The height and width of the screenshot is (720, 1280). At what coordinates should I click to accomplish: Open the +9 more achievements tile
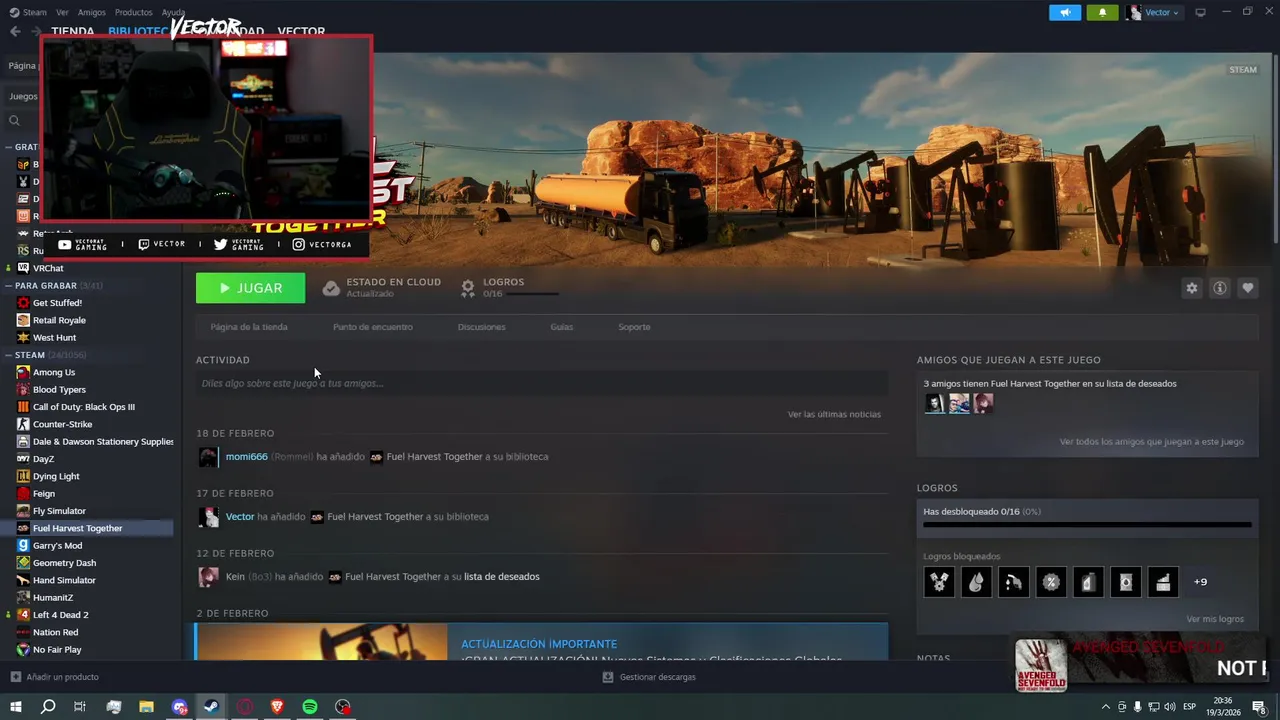pos(1200,582)
